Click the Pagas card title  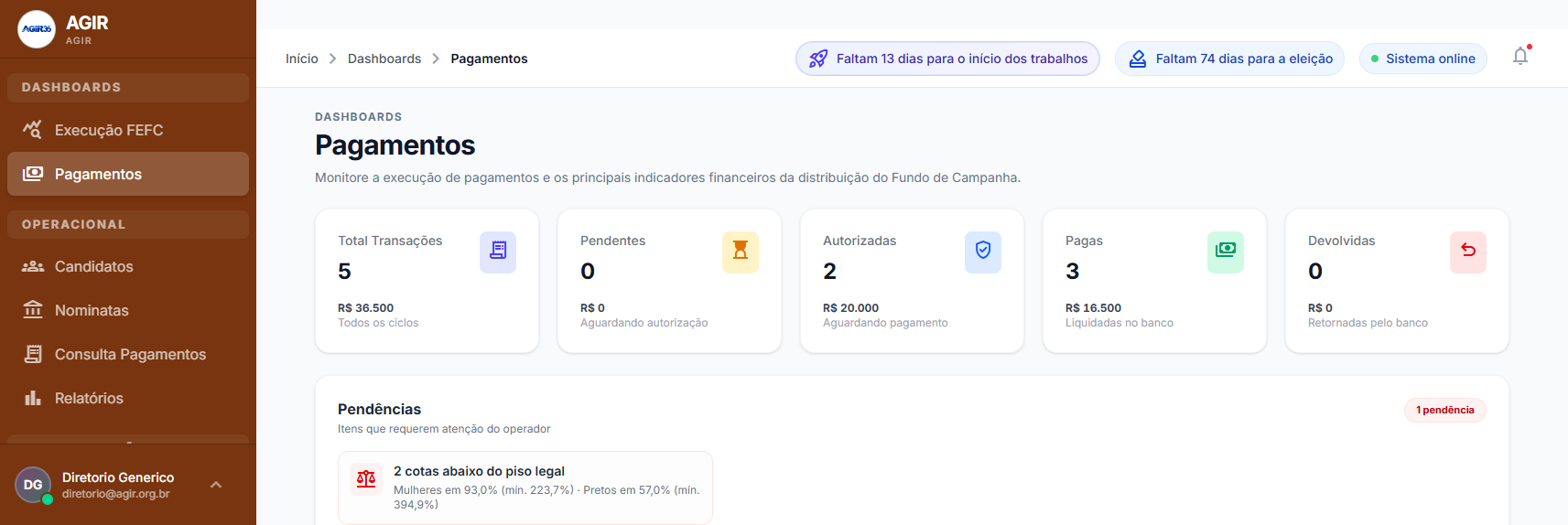tap(1084, 241)
